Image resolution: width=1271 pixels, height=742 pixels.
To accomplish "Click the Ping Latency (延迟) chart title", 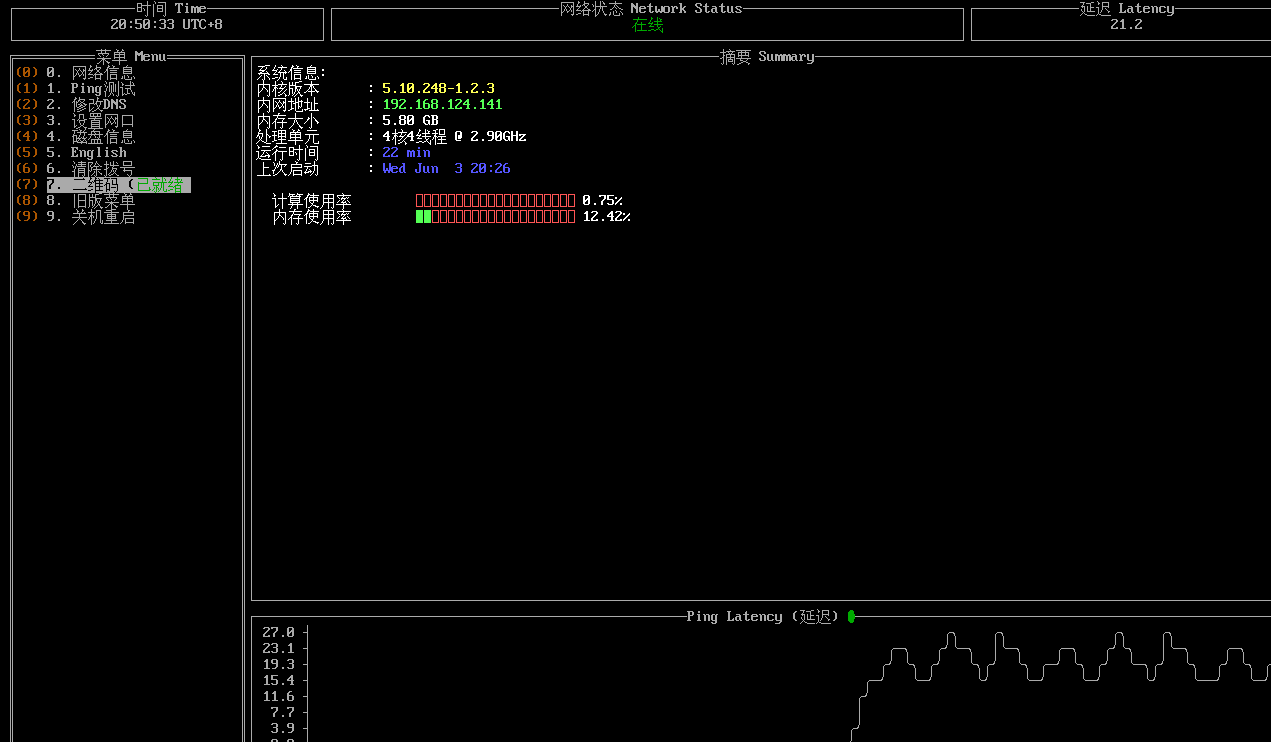I will [x=763, y=616].
